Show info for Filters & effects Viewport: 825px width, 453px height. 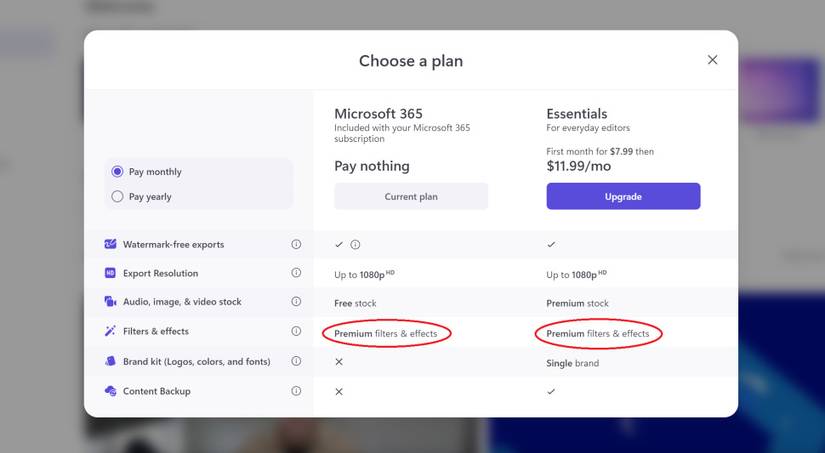[296, 331]
